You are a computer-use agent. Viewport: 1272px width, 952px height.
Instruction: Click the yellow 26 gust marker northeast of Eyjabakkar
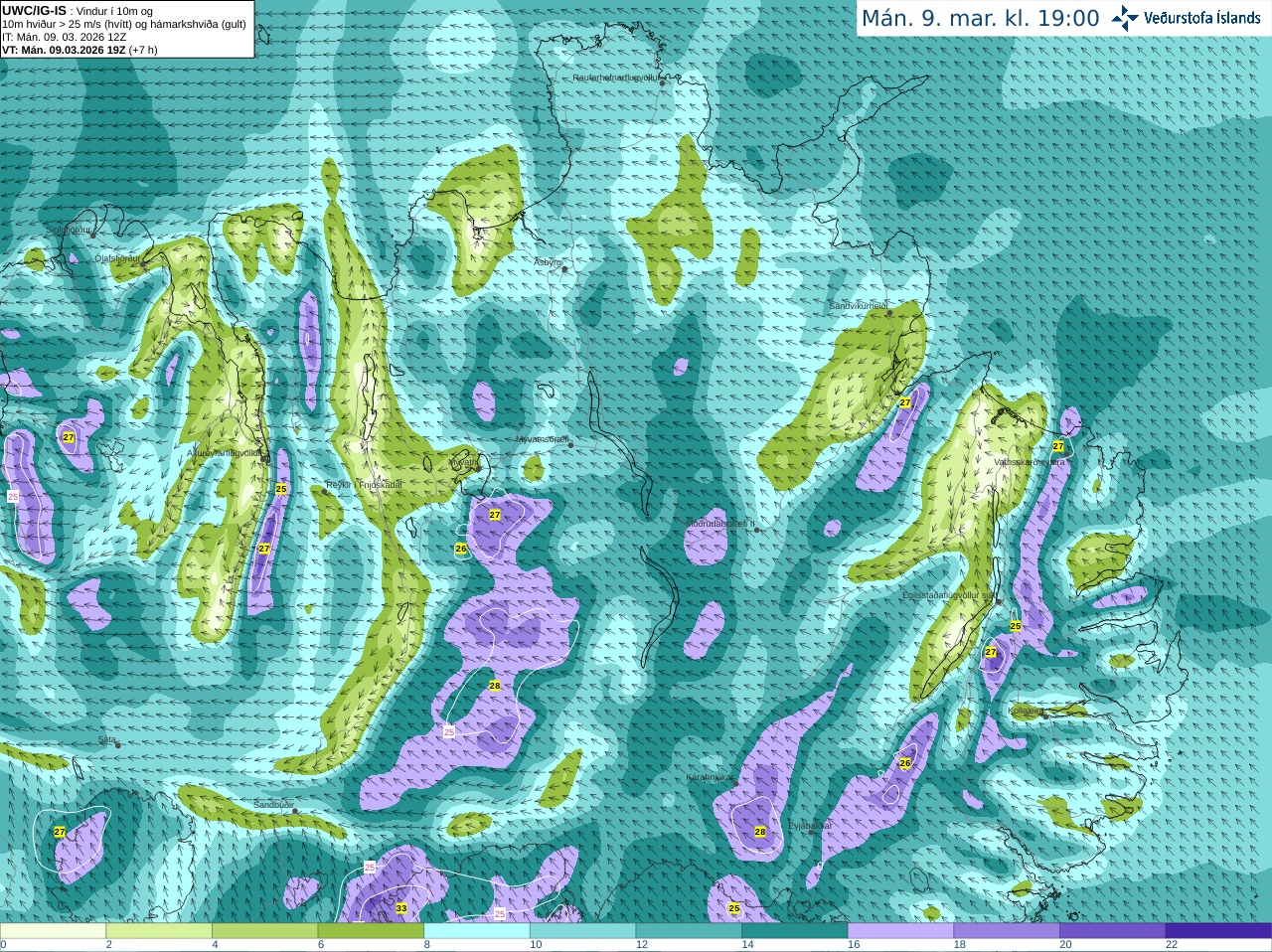click(905, 763)
